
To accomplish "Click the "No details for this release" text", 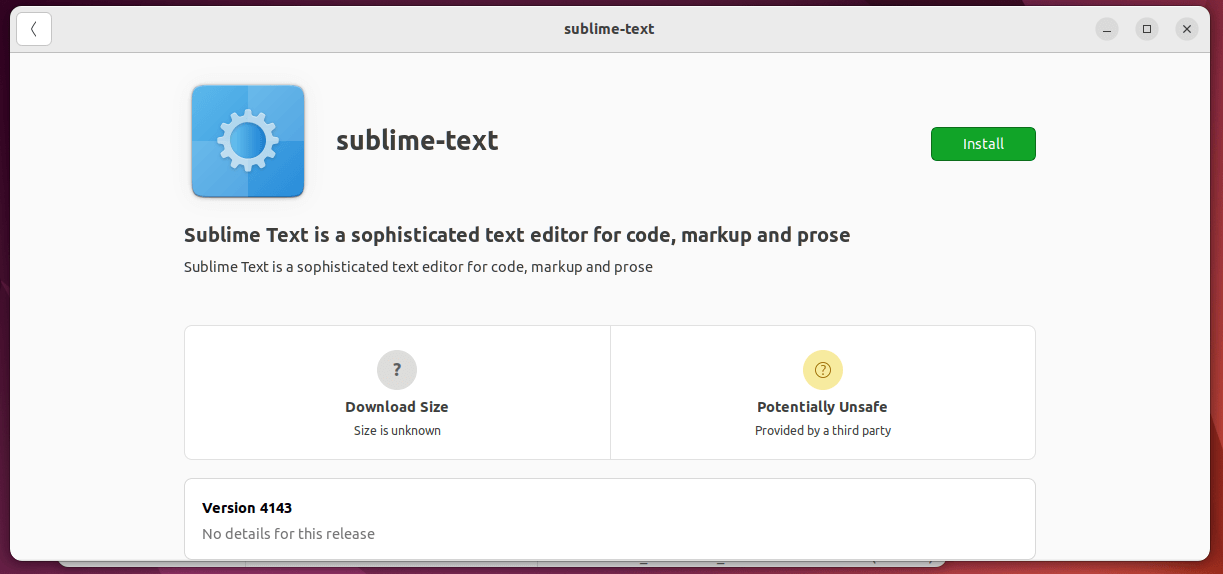I will (288, 534).
